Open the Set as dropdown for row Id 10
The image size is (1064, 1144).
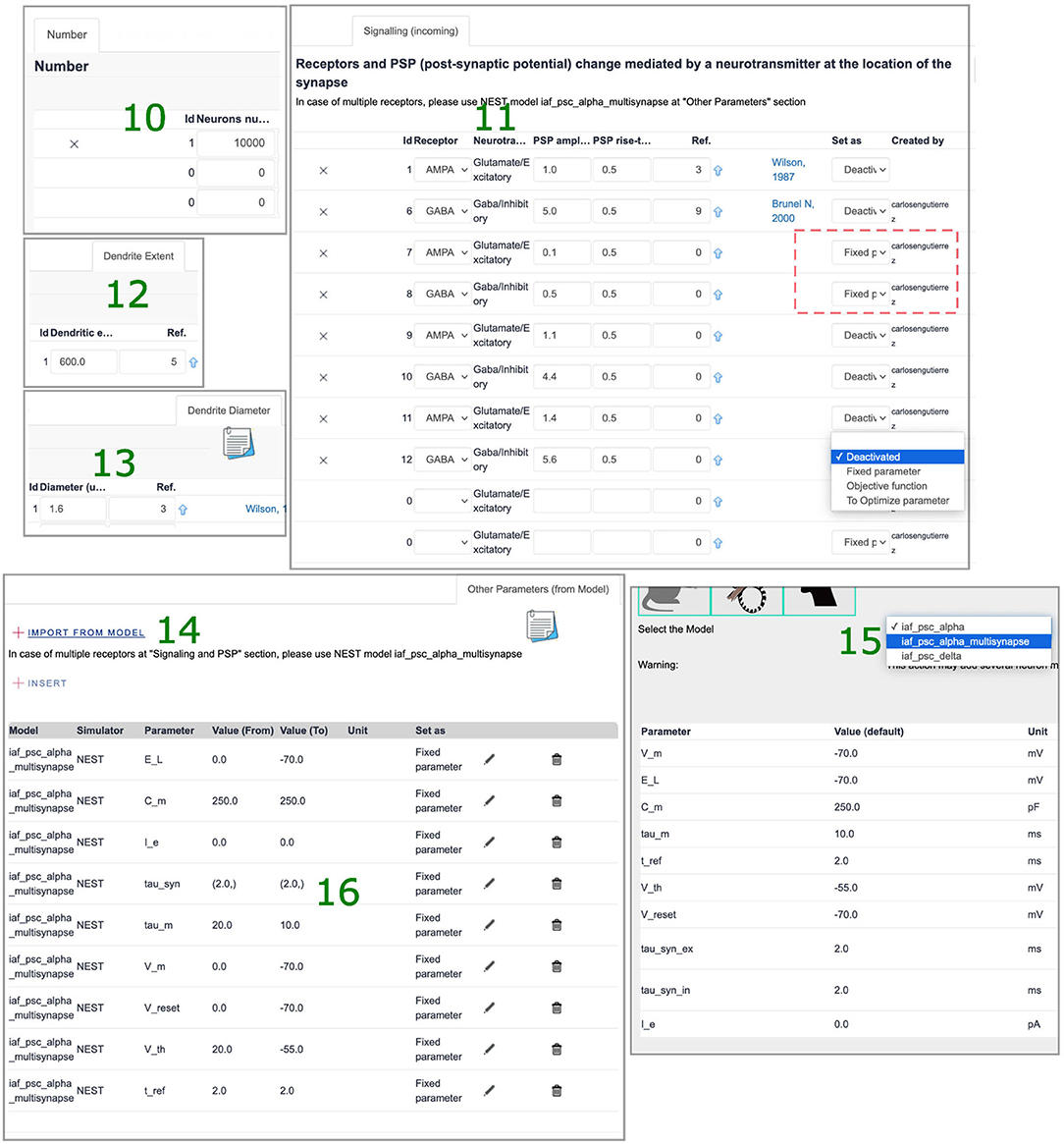pyautogui.click(x=861, y=377)
